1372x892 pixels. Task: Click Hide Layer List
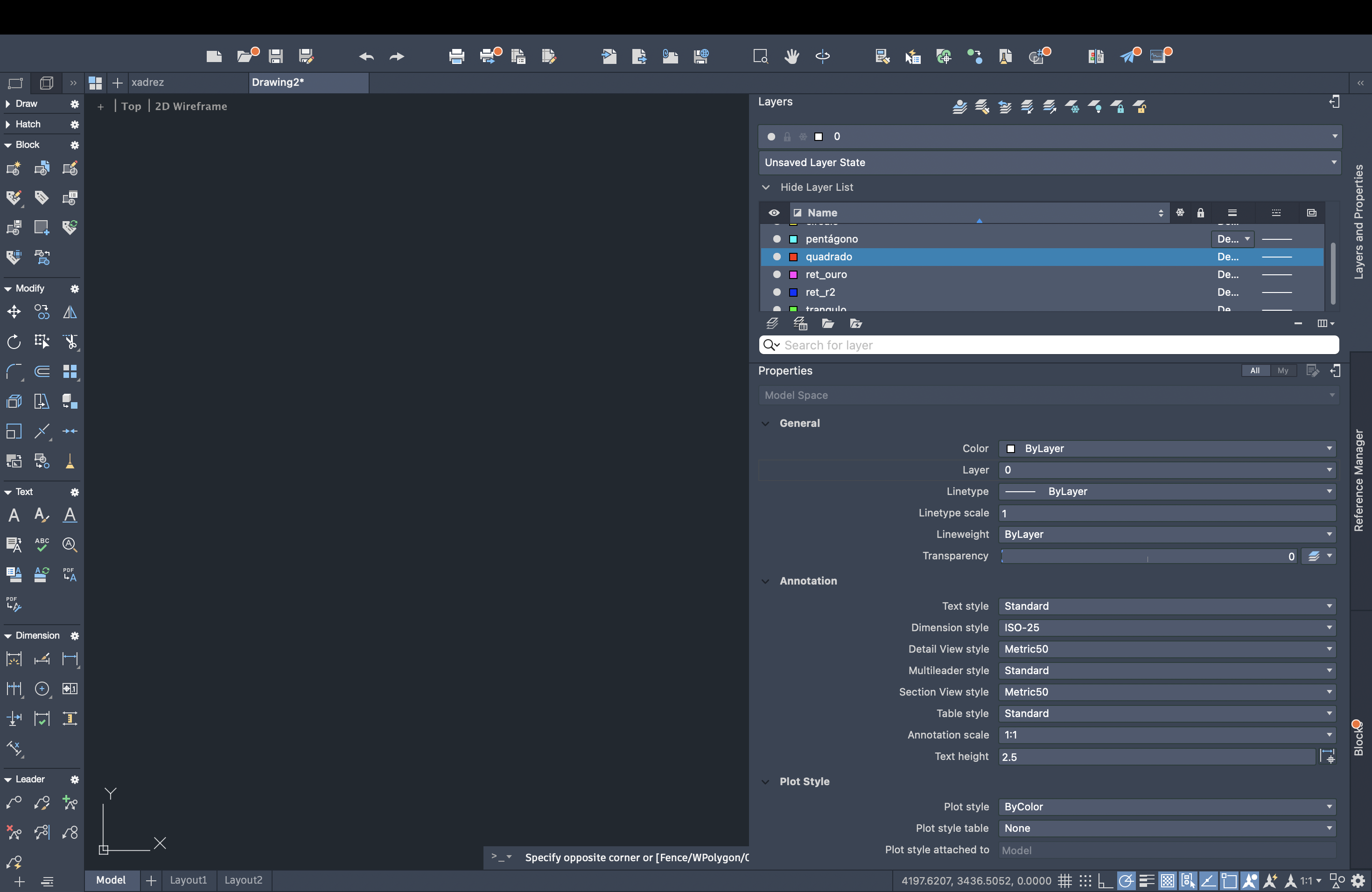[x=816, y=187]
